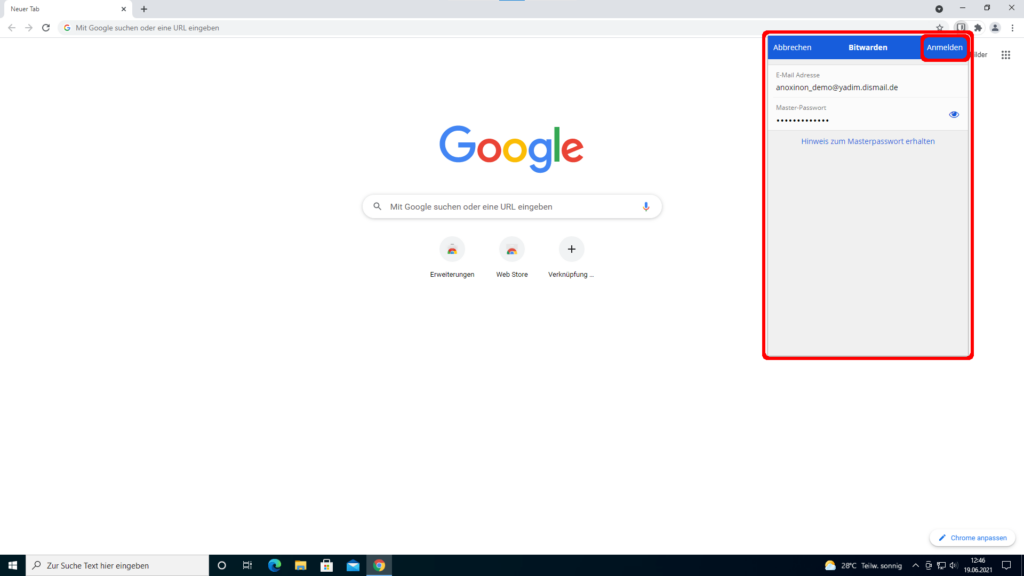
Task: Open Microsoft Store from taskbar
Action: (327, 566)
